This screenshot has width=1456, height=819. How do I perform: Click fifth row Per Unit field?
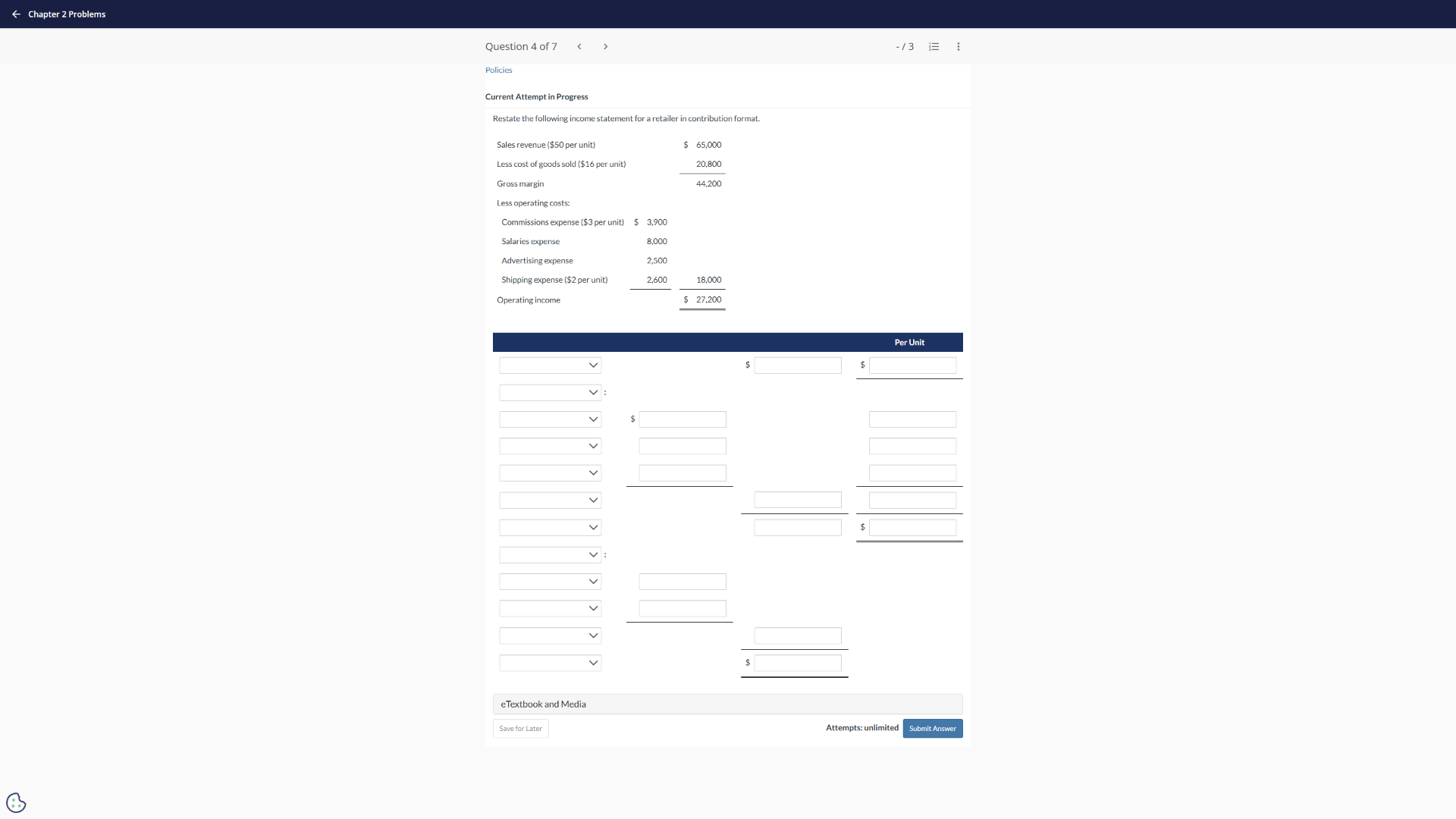click(913, 473)
